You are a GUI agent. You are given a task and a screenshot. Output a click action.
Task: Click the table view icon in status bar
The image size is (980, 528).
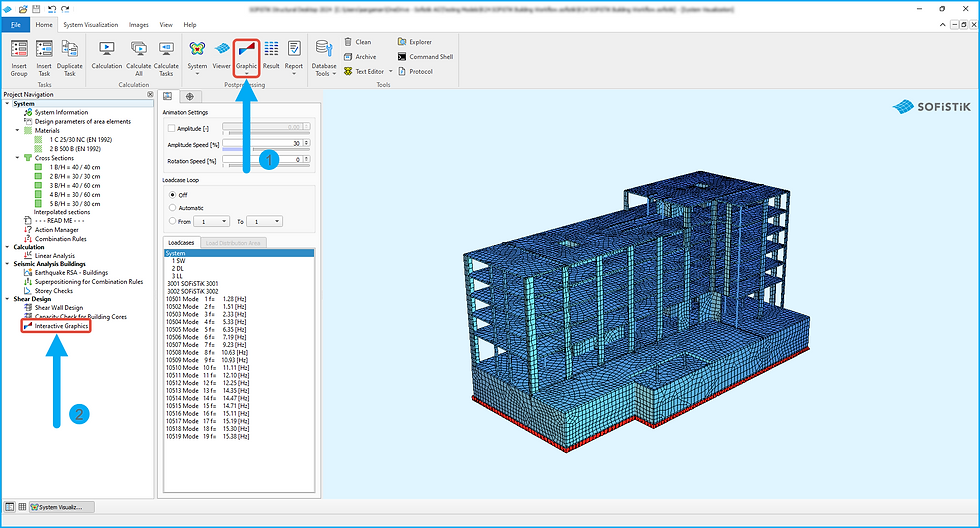point(22,507)
